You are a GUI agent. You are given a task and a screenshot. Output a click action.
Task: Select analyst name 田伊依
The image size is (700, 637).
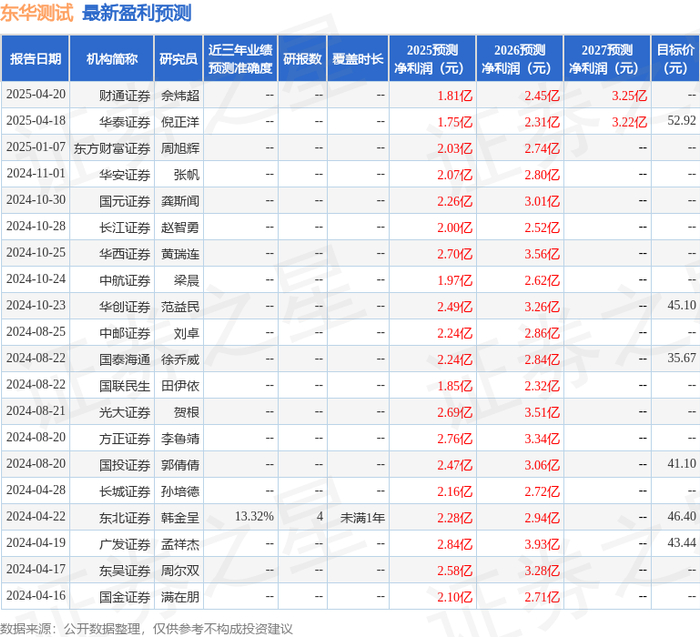pyautogui.click(x=180, y=386)
